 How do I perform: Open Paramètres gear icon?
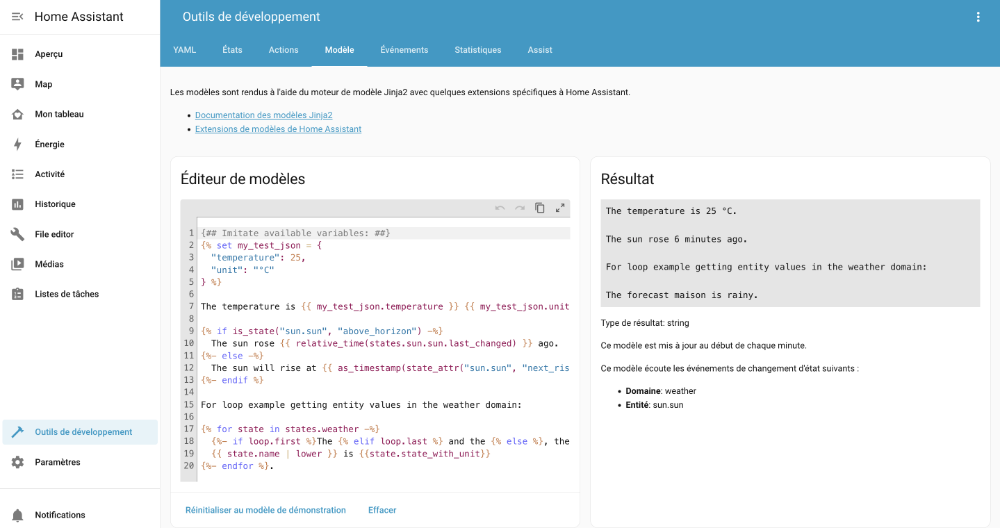click(17, 462)
